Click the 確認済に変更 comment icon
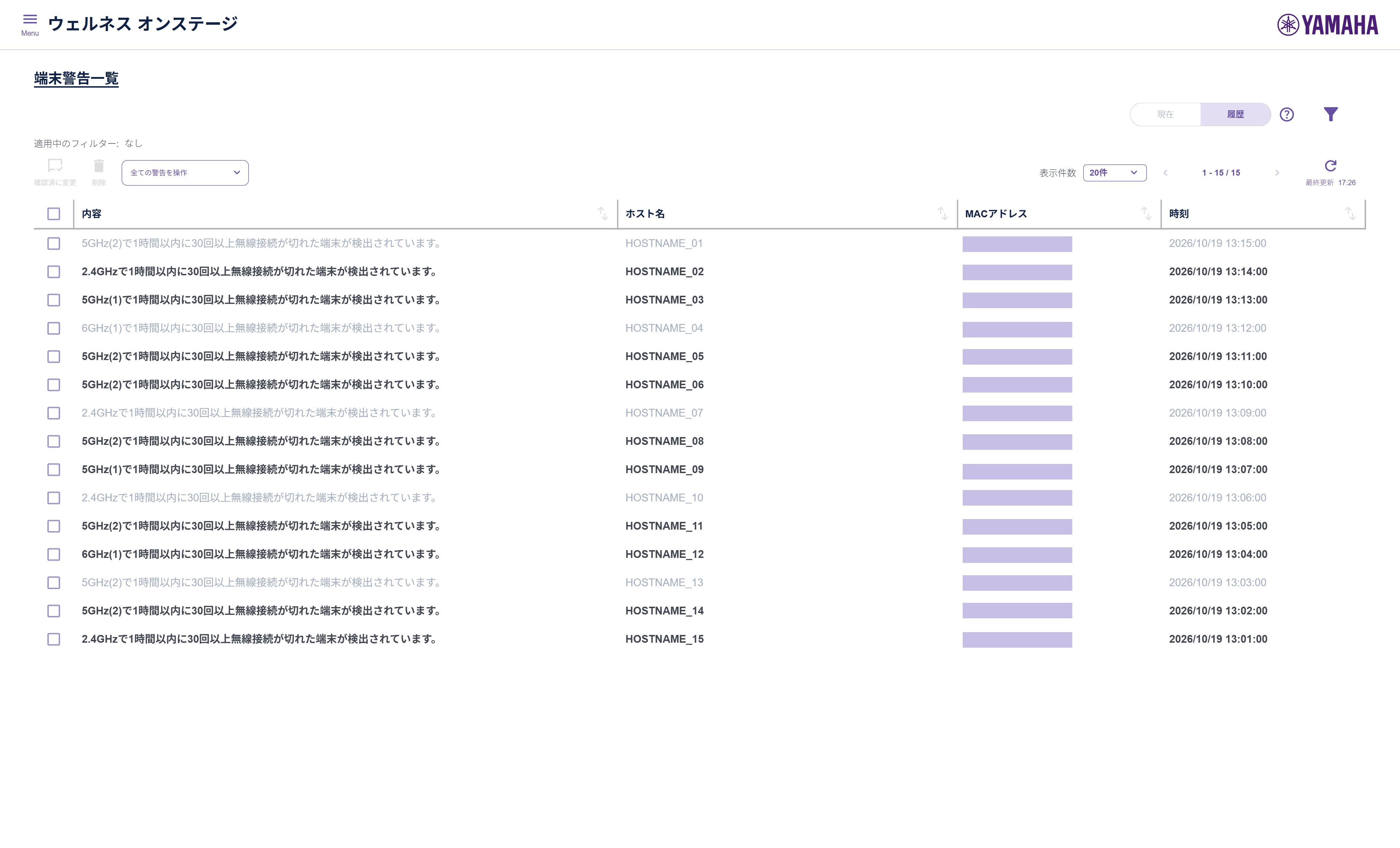 [x=55, y=165]
